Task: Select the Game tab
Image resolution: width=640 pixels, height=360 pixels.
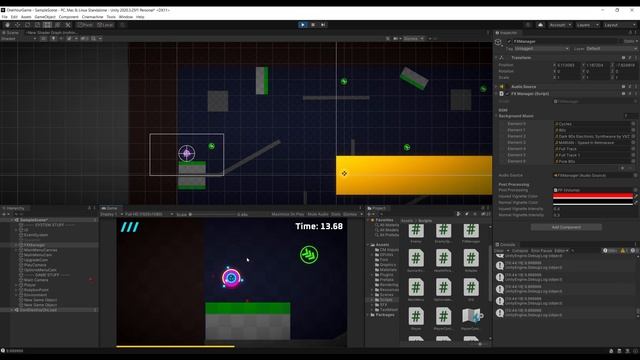Action: (109, 208)
